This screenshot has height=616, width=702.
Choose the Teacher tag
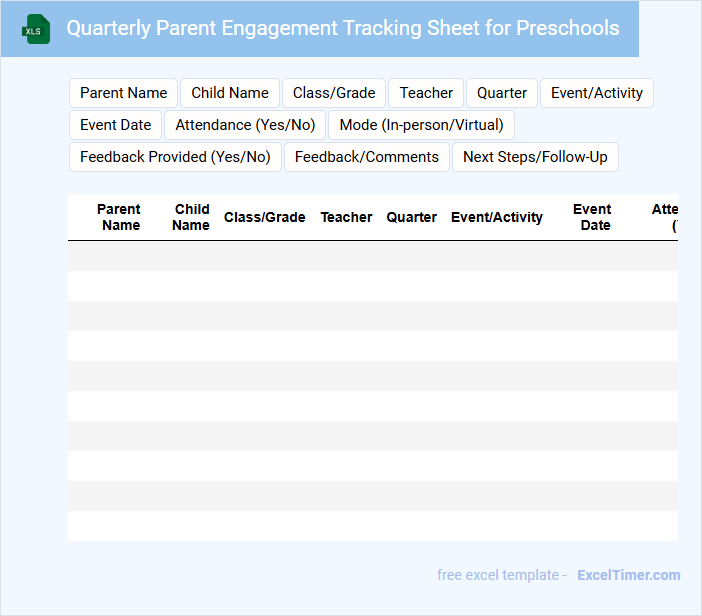pyautogui.click(x=426, y=93)
